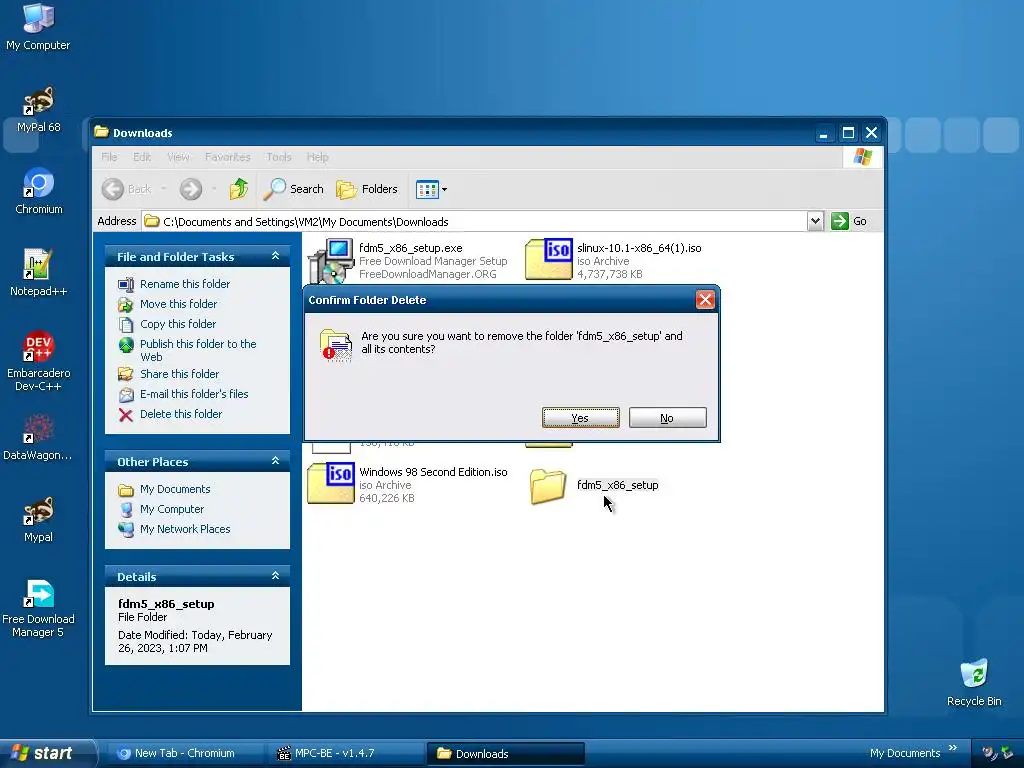Image resolution: width=1024 pixels, height=768 pixels.
Task: Collapse the Details panel
Action: coord(275,576)
